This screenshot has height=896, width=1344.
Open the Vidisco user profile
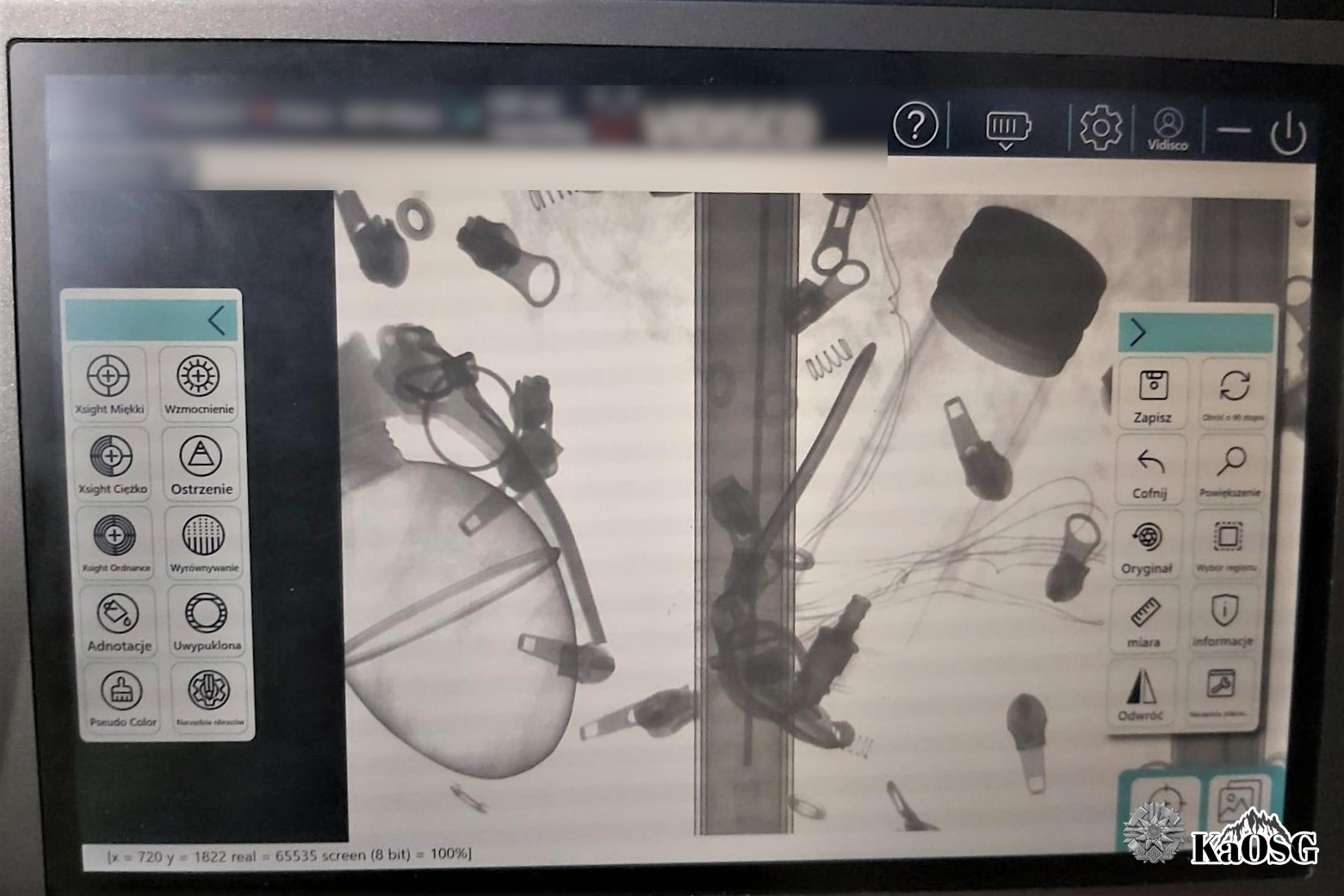[1167, 129]
